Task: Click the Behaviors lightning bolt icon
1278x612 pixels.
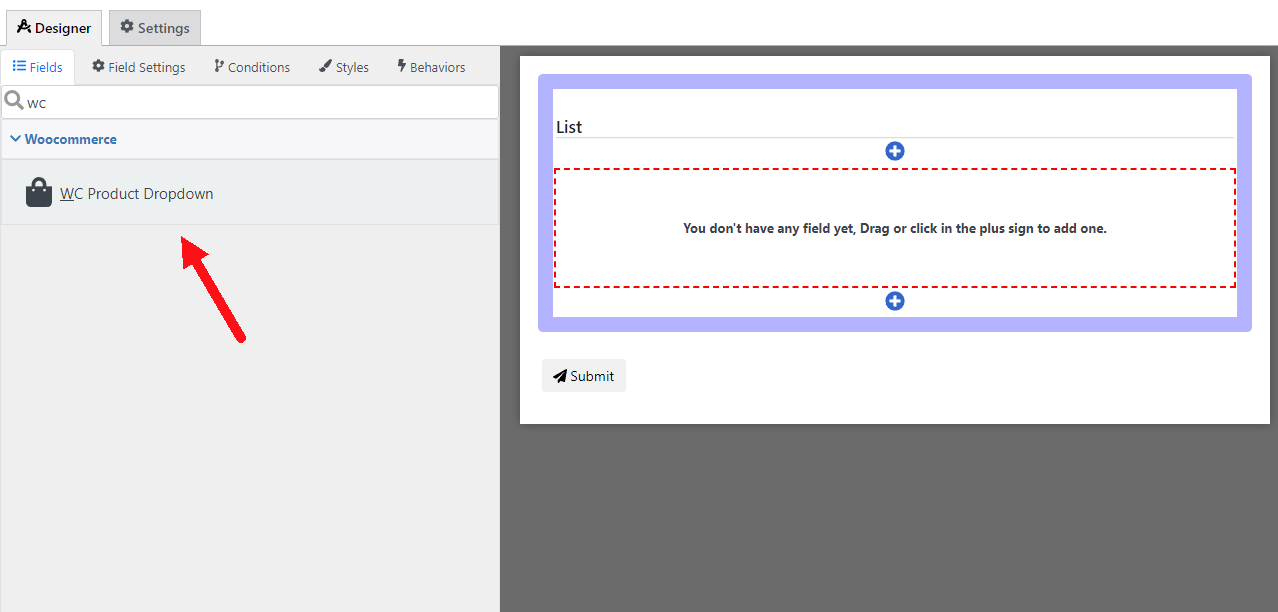Action: [x=401, y=66]
